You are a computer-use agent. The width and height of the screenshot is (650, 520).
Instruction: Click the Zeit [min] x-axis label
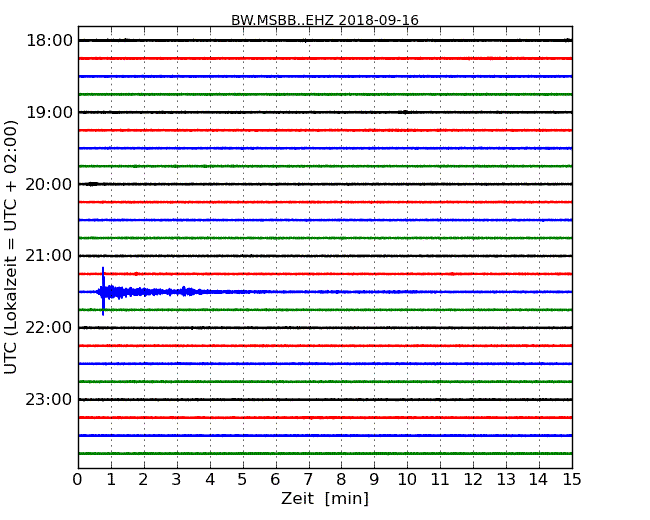[325, 499]
